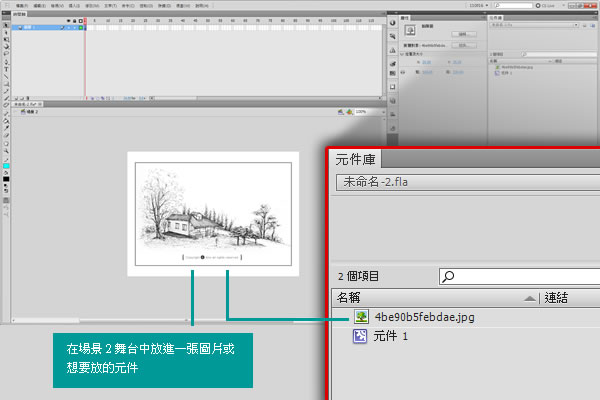Image resolution: width=600 pixels, height=400 pixels.
Task: Collapse 位置及大小 section in Properties
Action: point(402,54)
